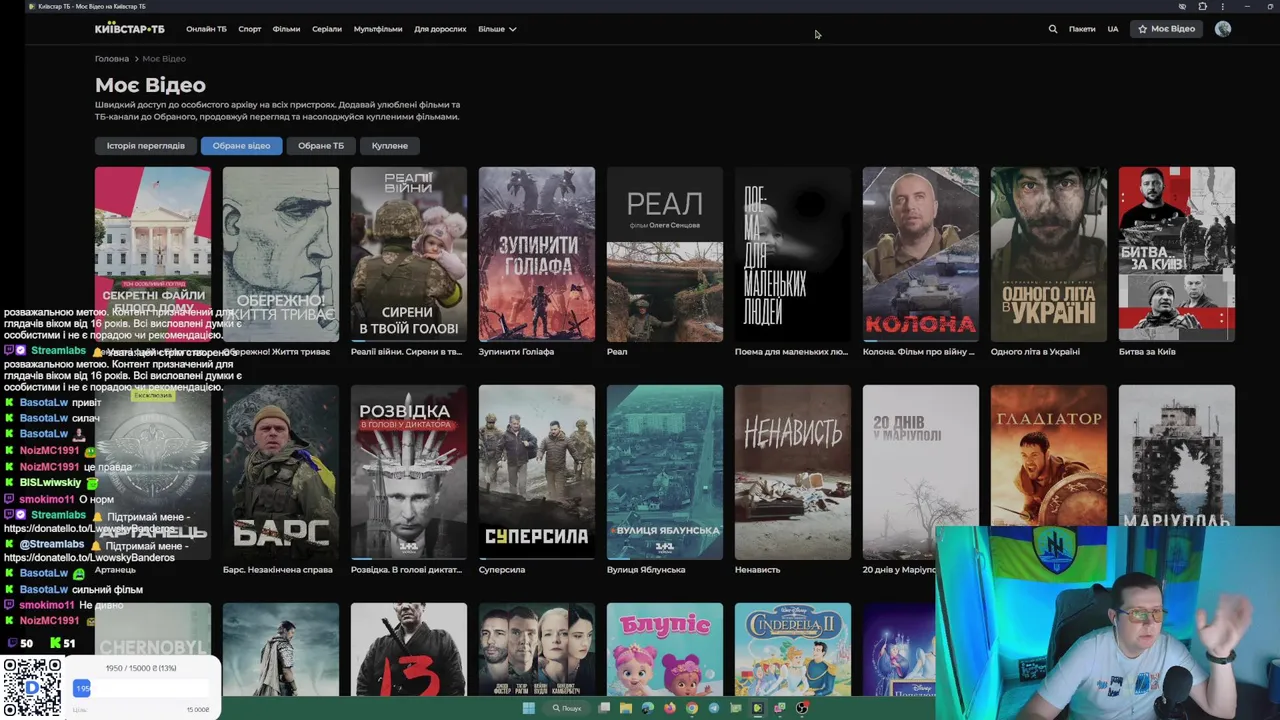Open the user profile avatar
Image resolution: width=1280 pixels, height=720 pixels.
coord(1222,29)
